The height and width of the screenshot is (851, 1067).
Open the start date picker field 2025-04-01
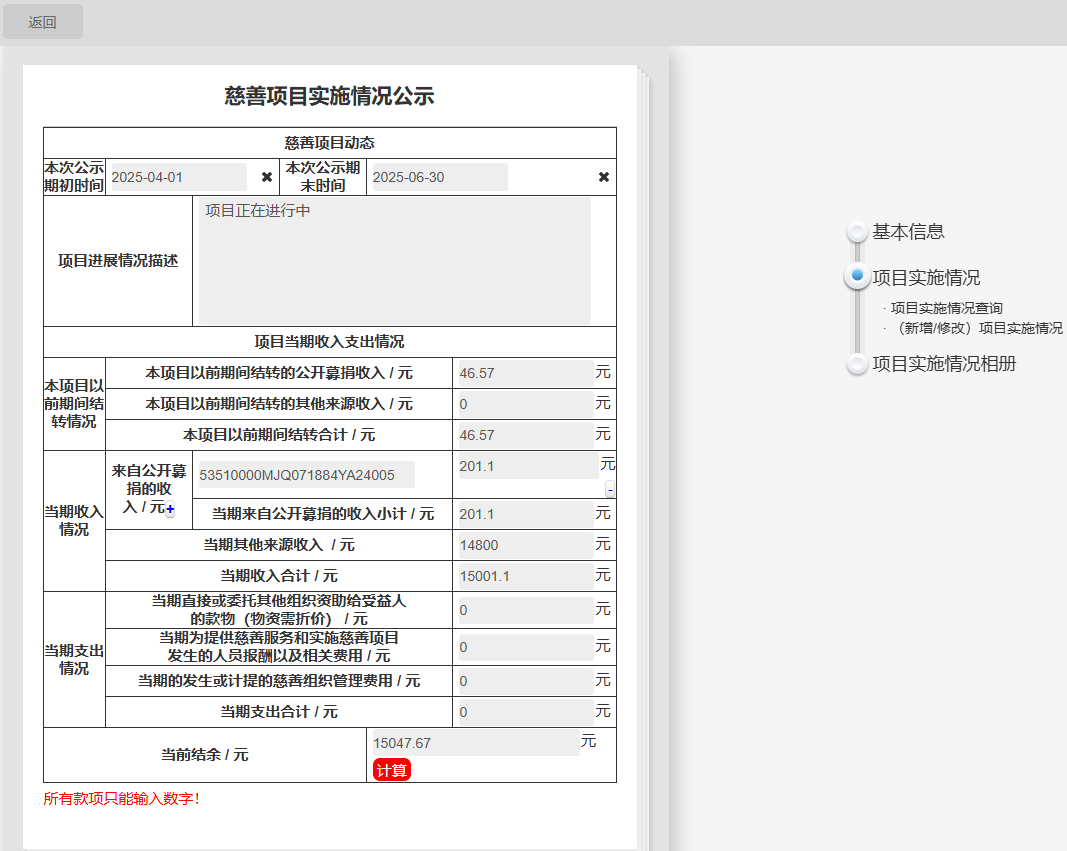(x=177, y=177)
